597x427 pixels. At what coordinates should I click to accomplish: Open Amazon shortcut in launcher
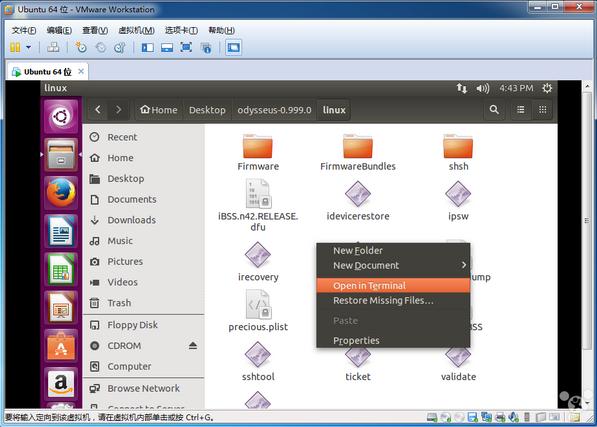point(61,384)
